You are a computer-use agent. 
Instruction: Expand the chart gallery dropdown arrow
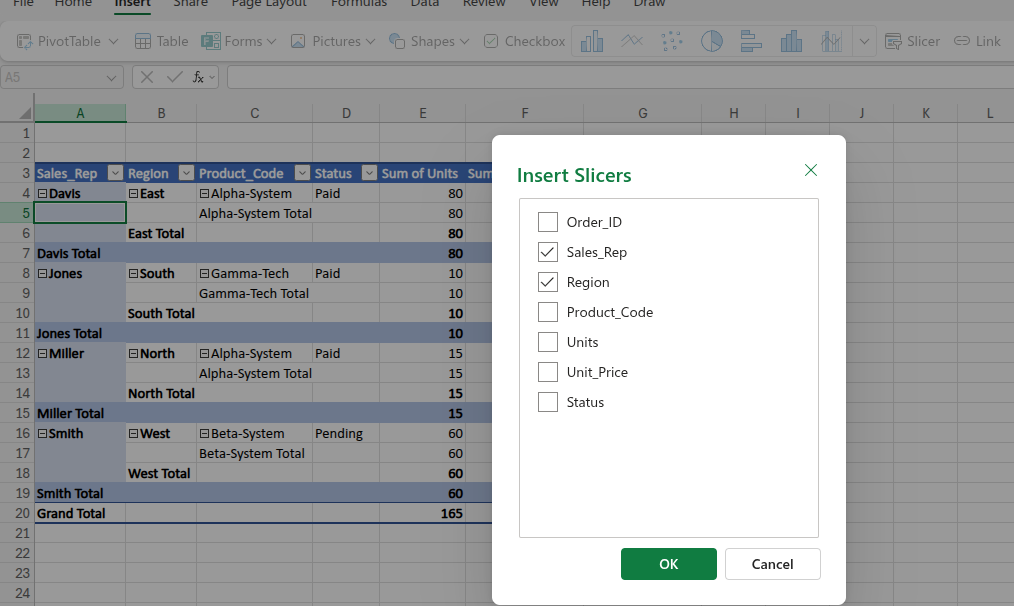click(864, 41)
